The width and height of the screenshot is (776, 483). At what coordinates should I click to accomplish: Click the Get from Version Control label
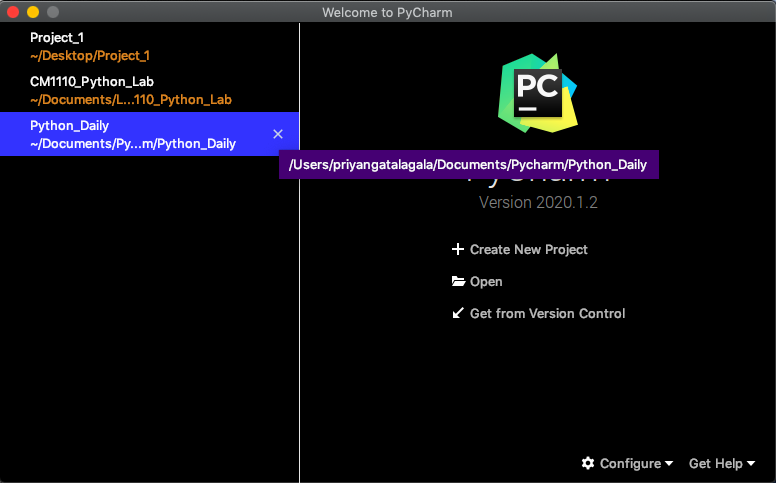point(547,313)
